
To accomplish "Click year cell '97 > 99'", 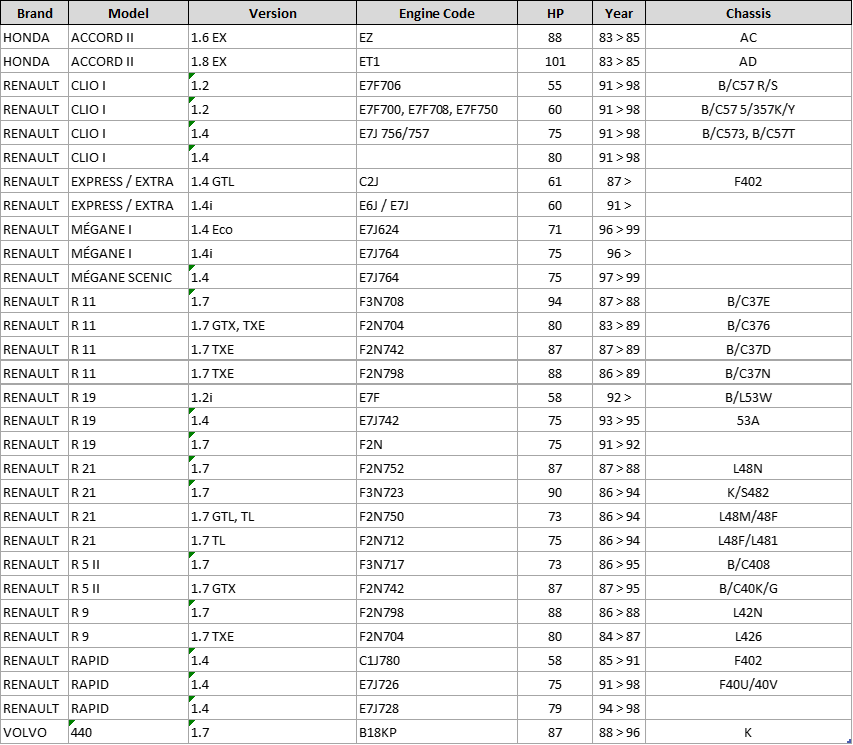I will point(619,277).
